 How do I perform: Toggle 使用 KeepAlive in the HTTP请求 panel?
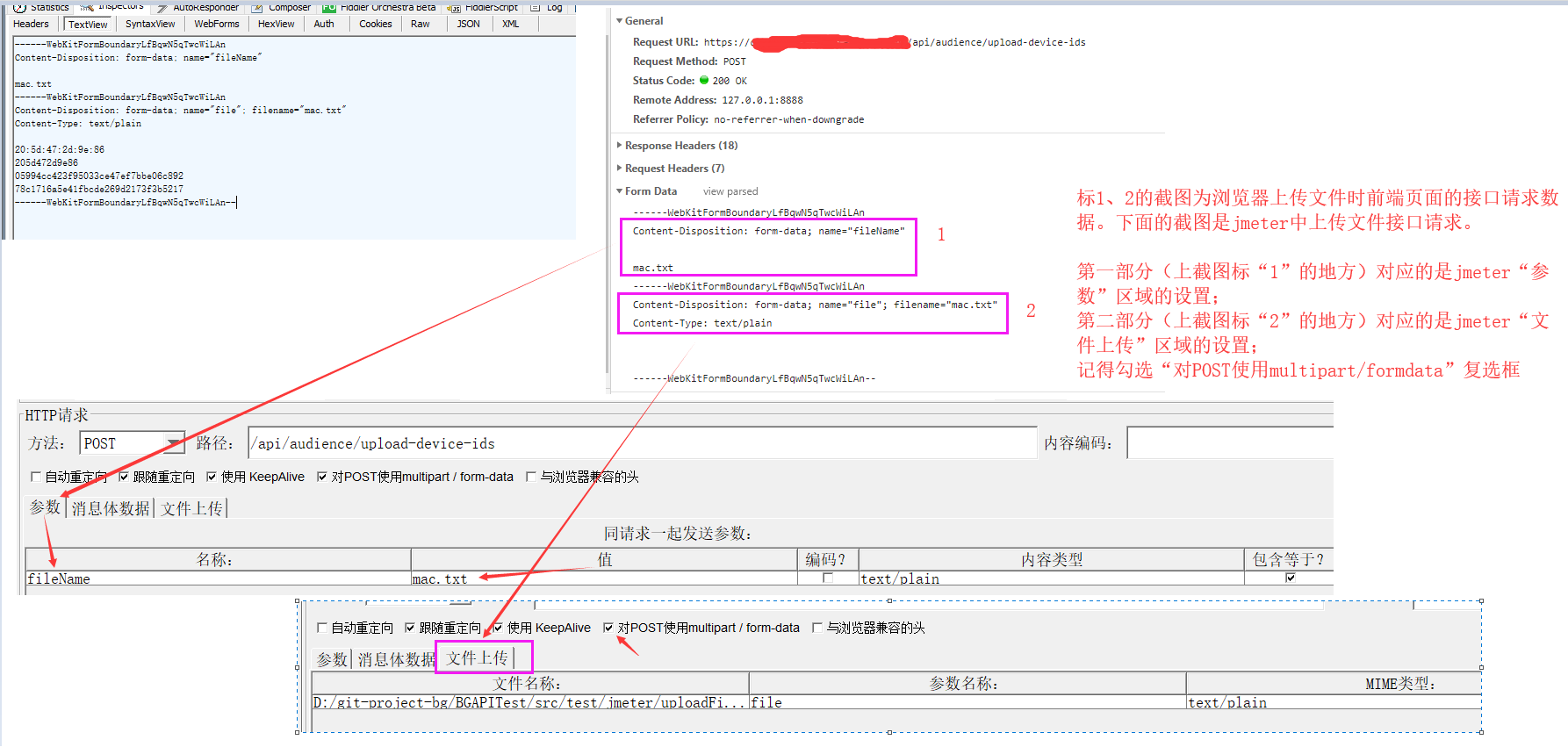(x=212, y=477)
